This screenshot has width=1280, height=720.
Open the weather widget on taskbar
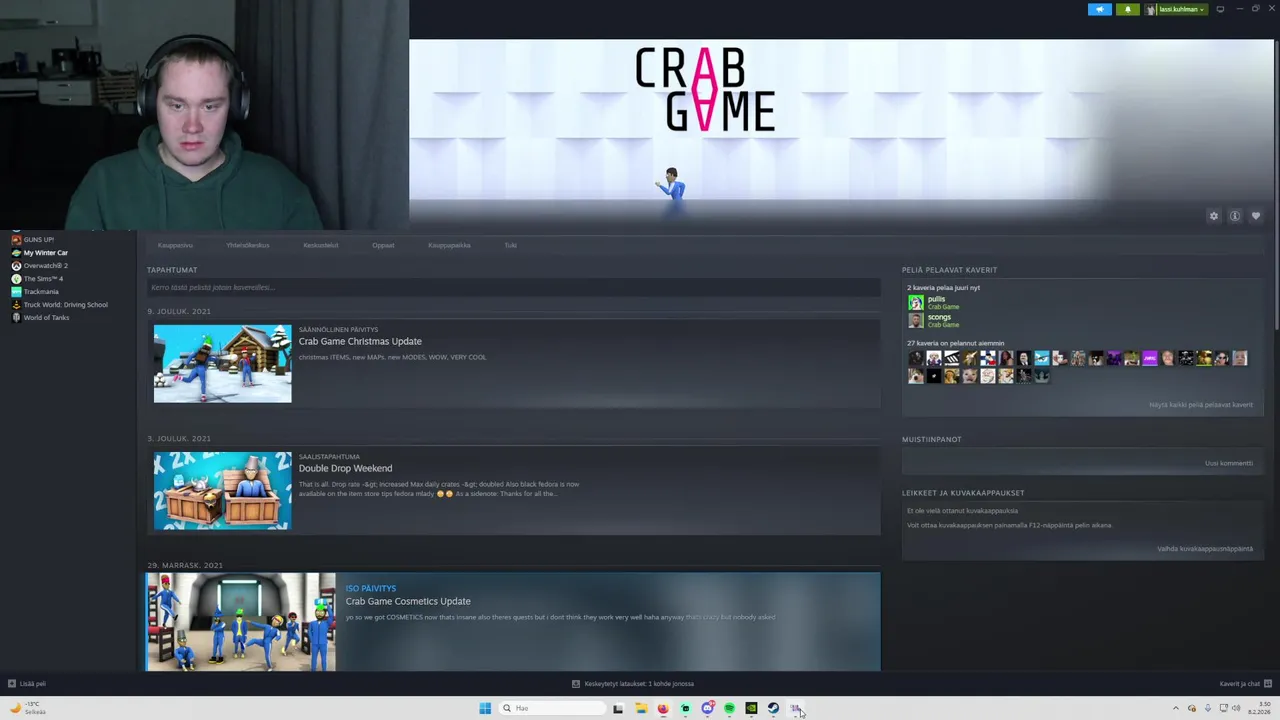click(30, 708)
